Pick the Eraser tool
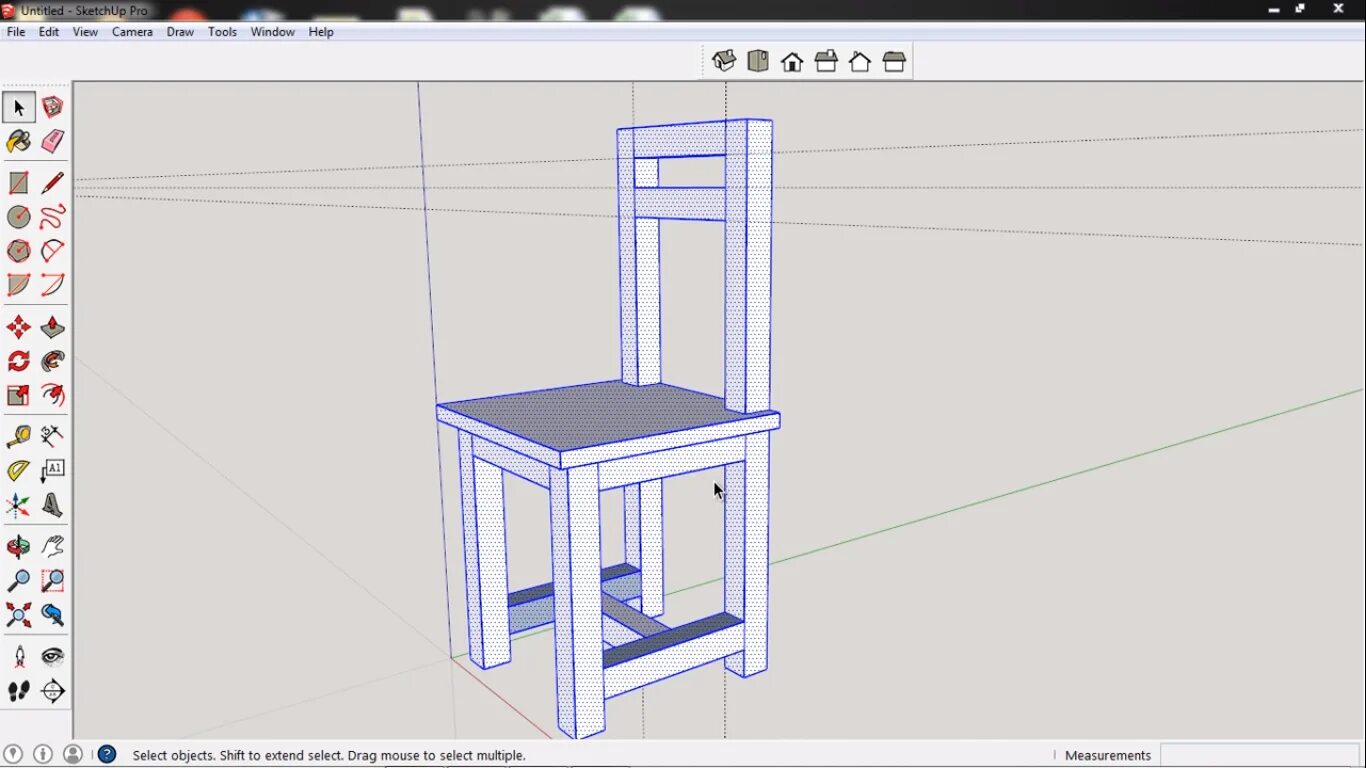 tap(53, 141)
